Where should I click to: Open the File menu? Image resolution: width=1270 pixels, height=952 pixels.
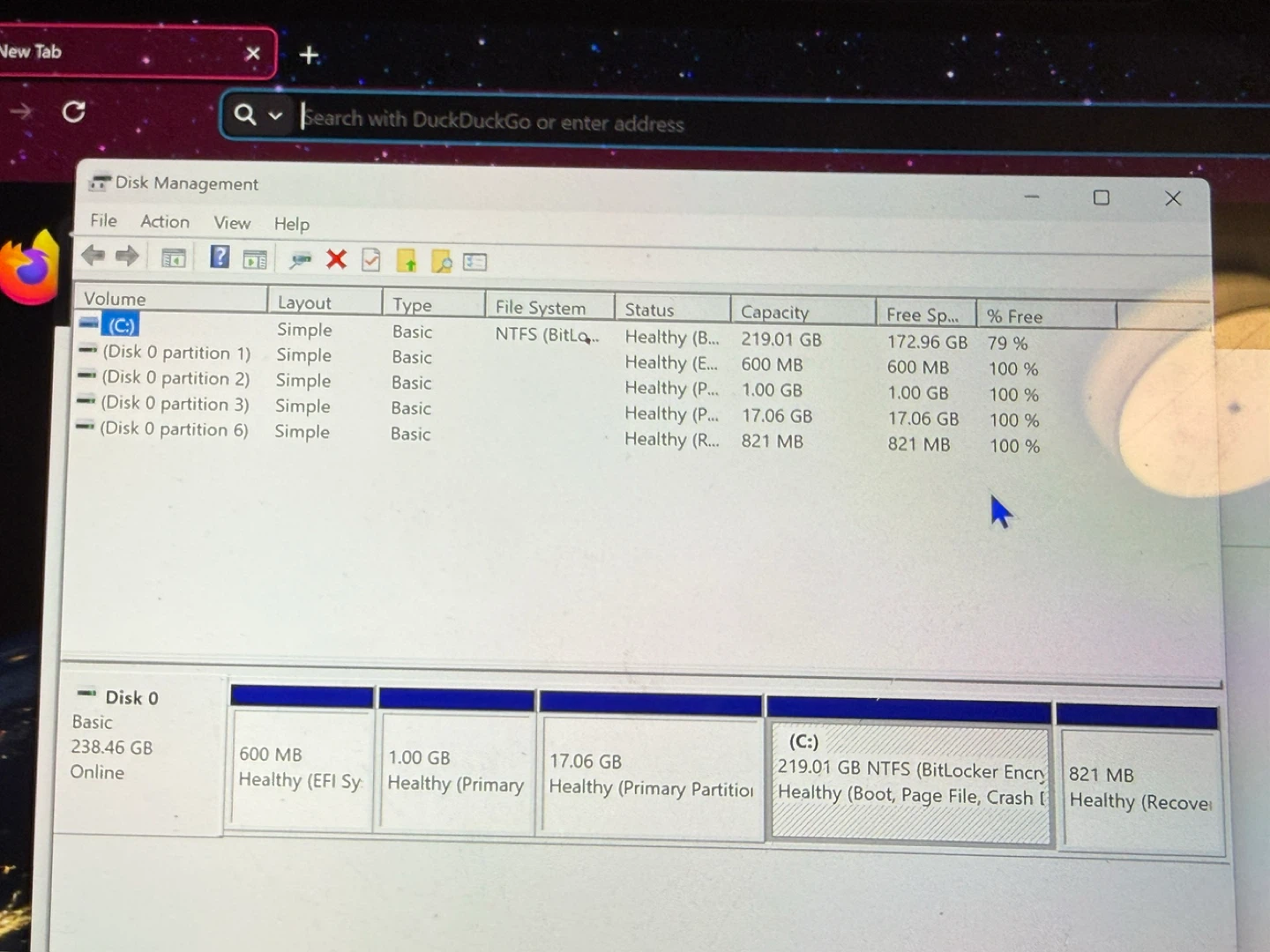click(x=103, y=220)
